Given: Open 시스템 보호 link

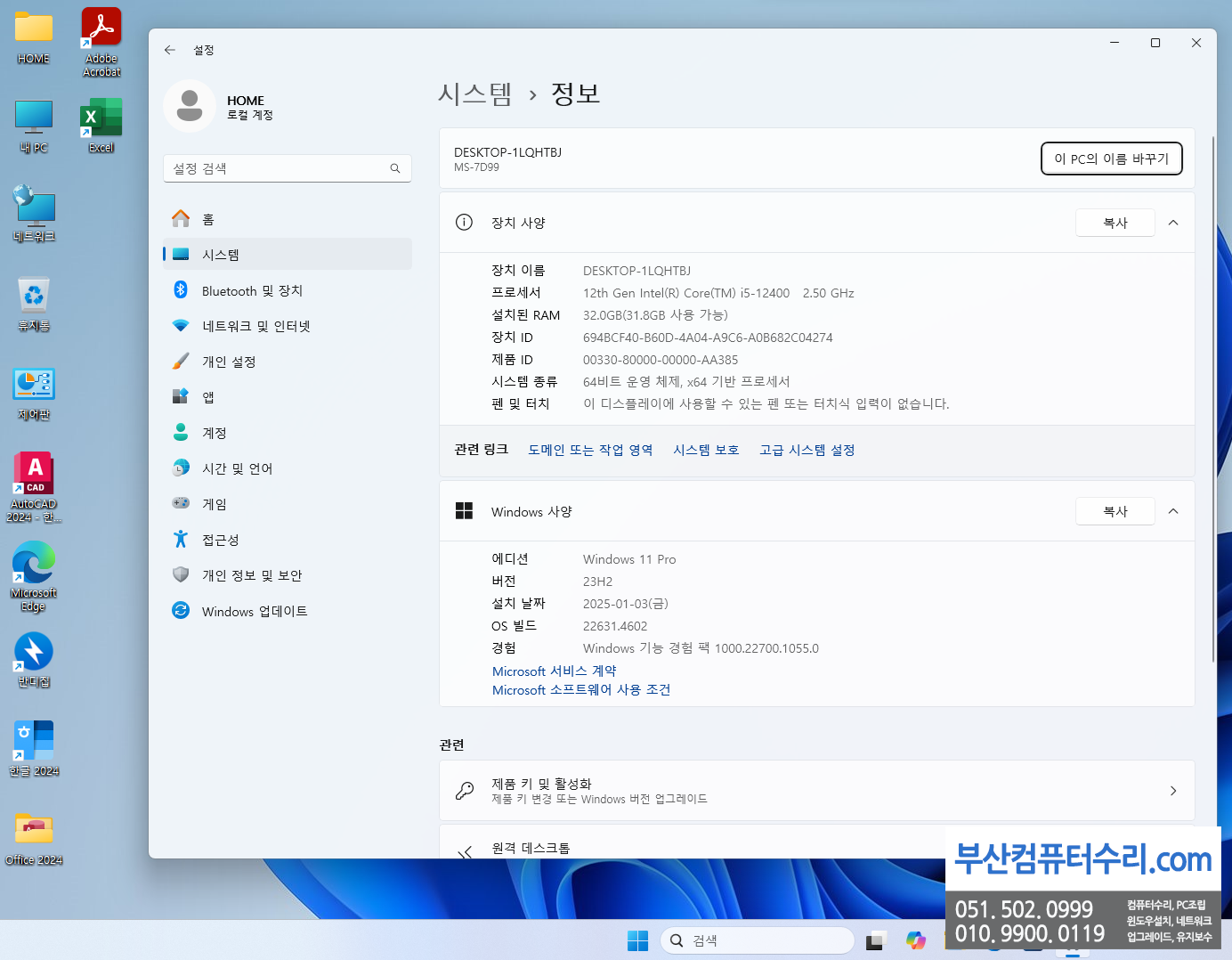Looking at the screenshot, I should tap(706, 450).
